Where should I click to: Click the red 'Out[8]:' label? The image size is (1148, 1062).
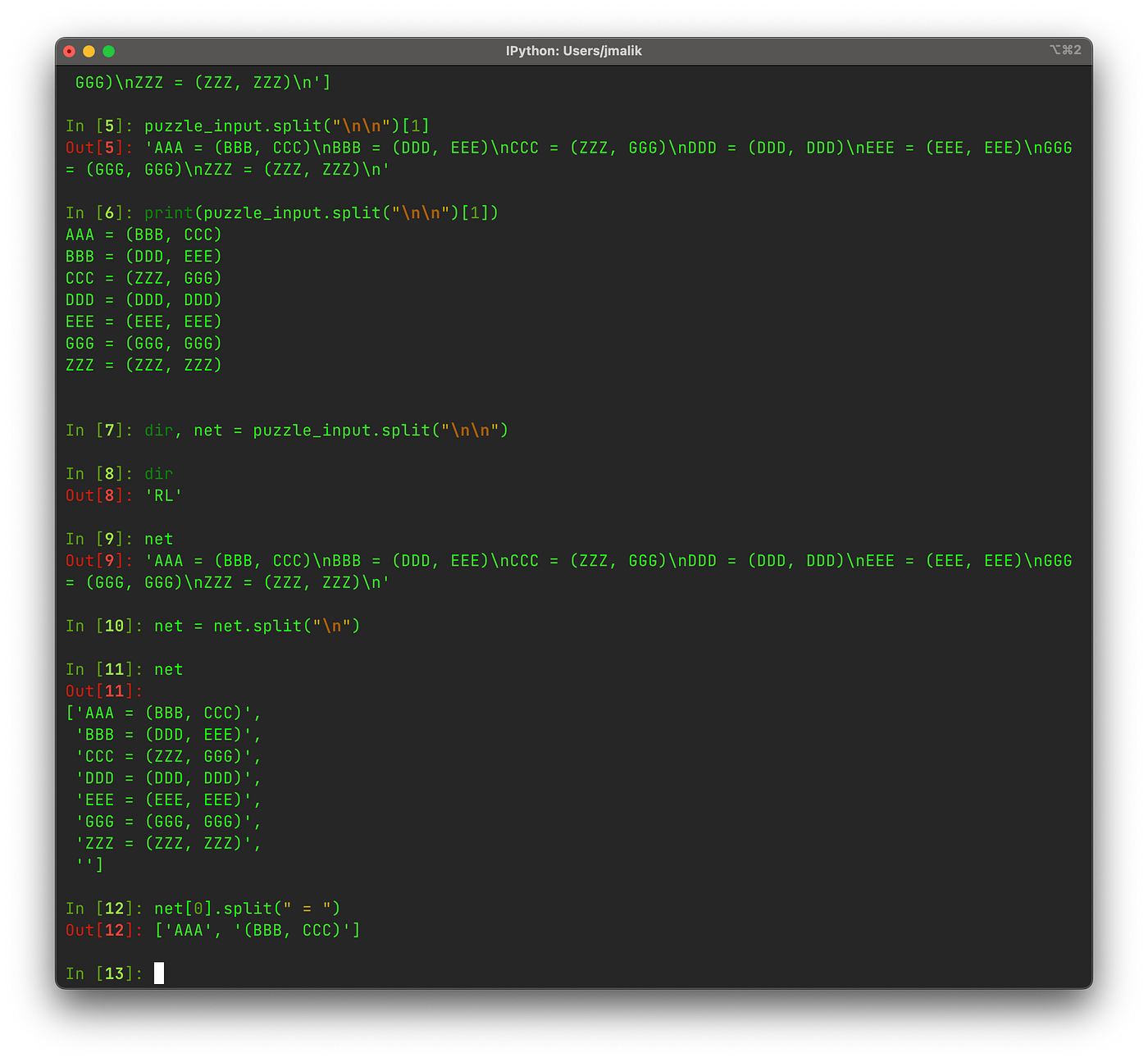coord(100,495)
